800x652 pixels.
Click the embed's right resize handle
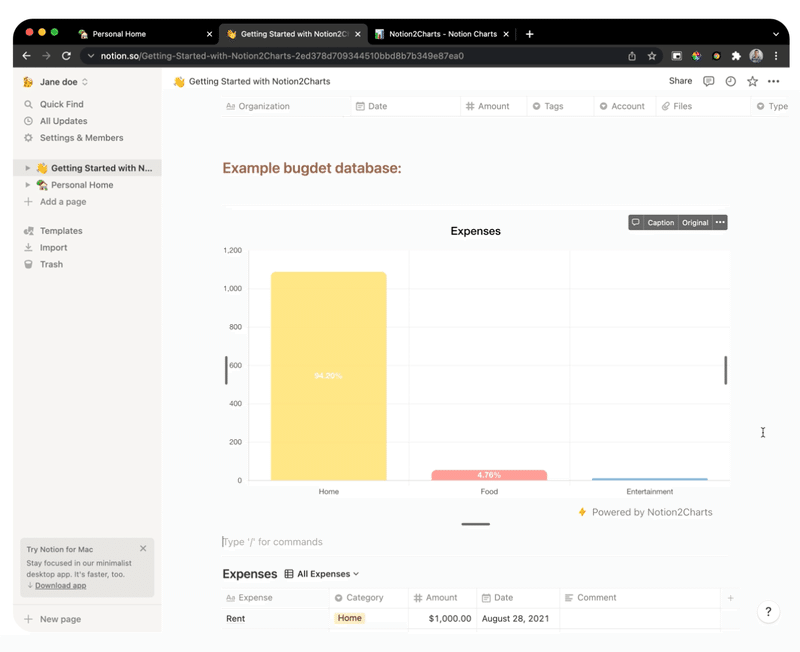(726, 370)
